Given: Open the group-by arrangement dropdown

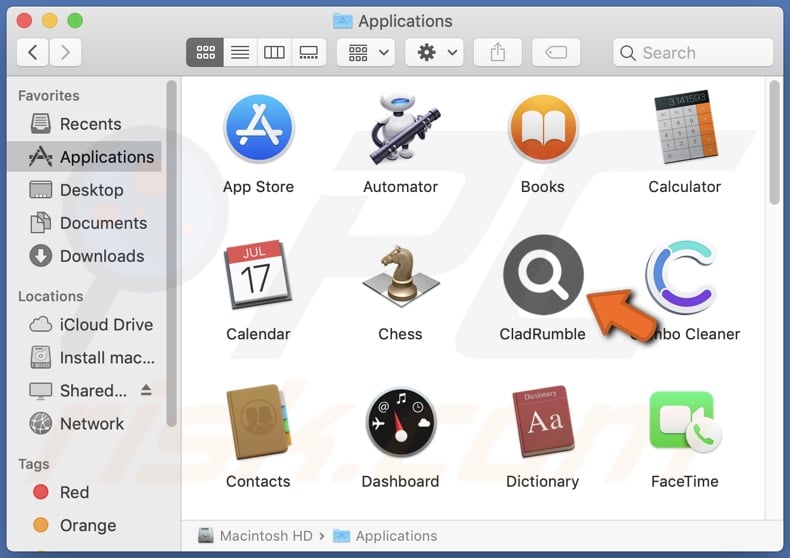Looking at the screenshot, I should [x=366, y=53].
